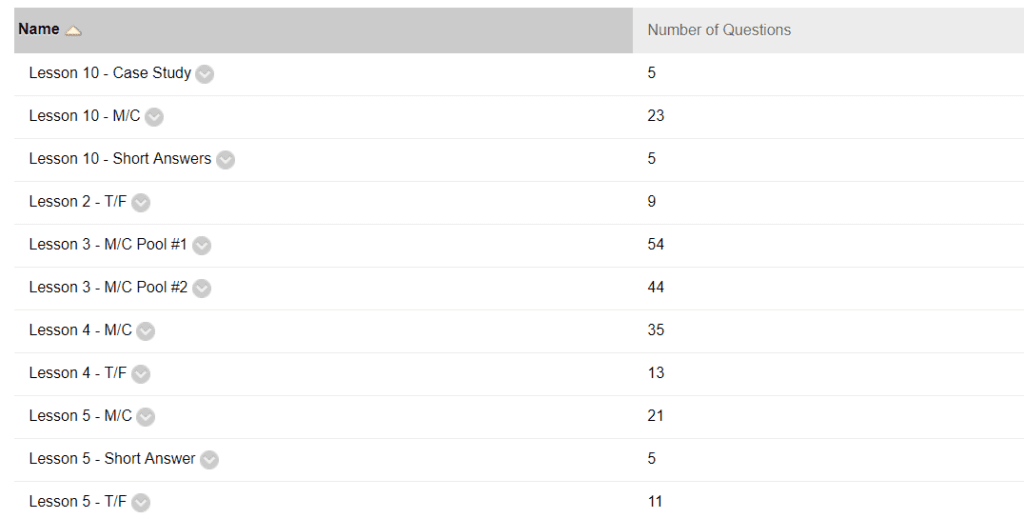Click the chevron icon by Lesson 4 - T/F
The height and width of the screenshot is (519, 1024).
pyautogui.click(x=140, y=374)
